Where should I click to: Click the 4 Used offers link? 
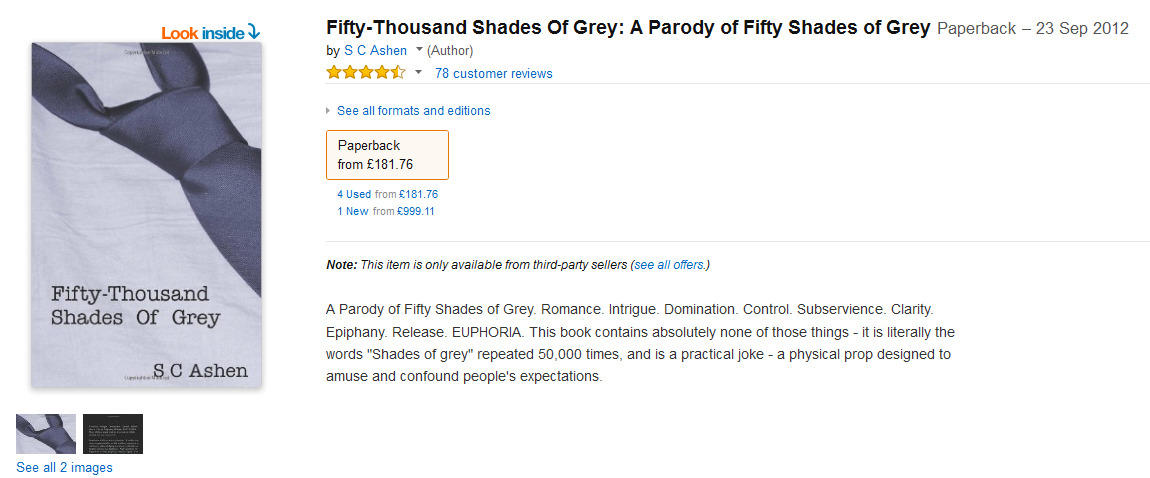354,194
